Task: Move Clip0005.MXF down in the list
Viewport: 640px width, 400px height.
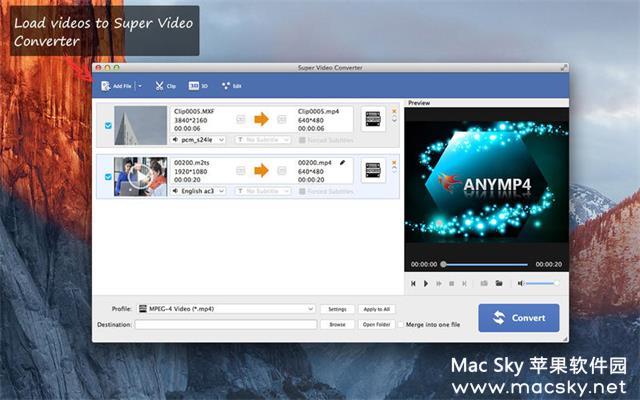Action: click(394, 120)
